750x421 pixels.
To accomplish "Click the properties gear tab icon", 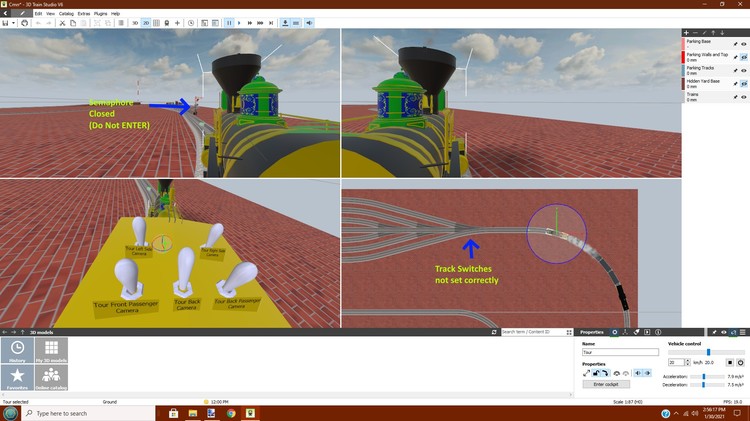I will (x=615, y=332).
